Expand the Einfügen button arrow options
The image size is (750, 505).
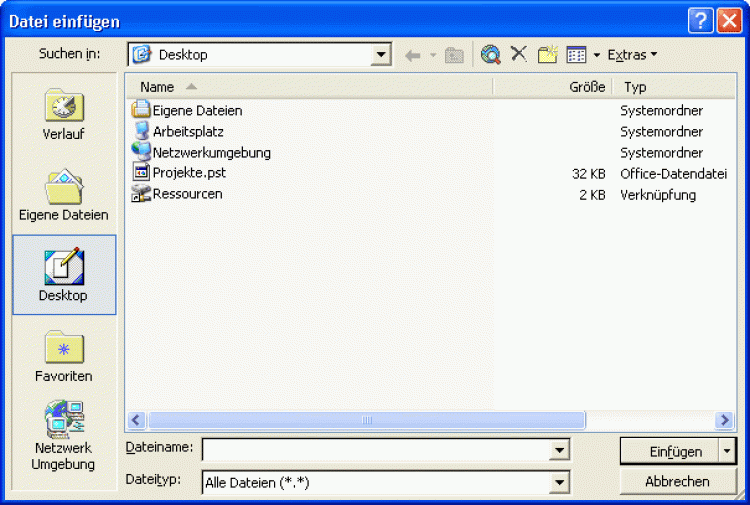(x=726, y=451)
